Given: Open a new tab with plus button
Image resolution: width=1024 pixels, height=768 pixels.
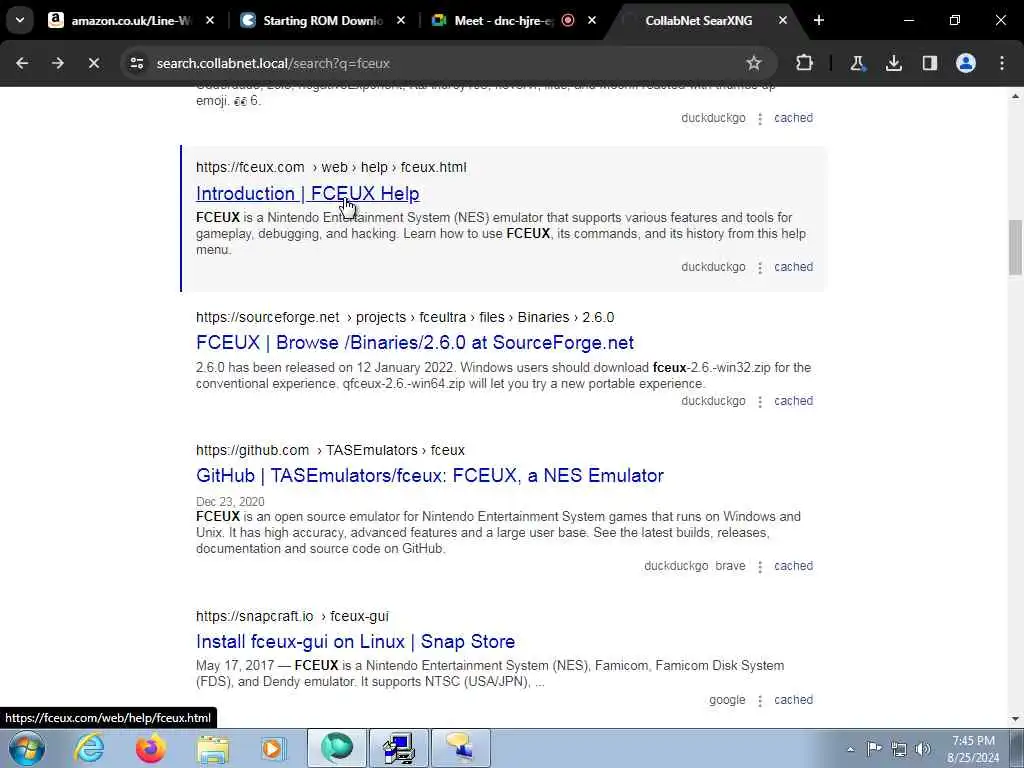Looking at the screenshot, I should (x=818, y=20).
